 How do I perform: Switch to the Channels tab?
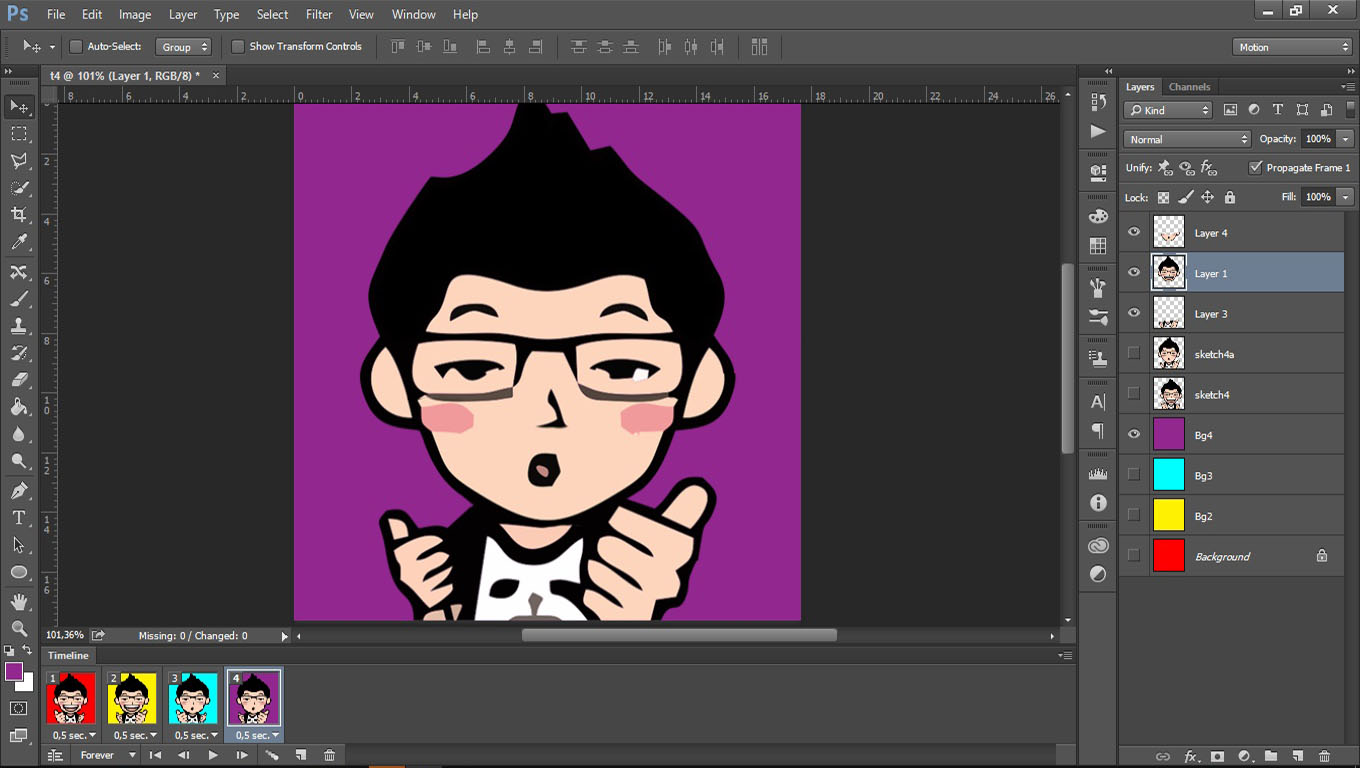(1189, 86)
